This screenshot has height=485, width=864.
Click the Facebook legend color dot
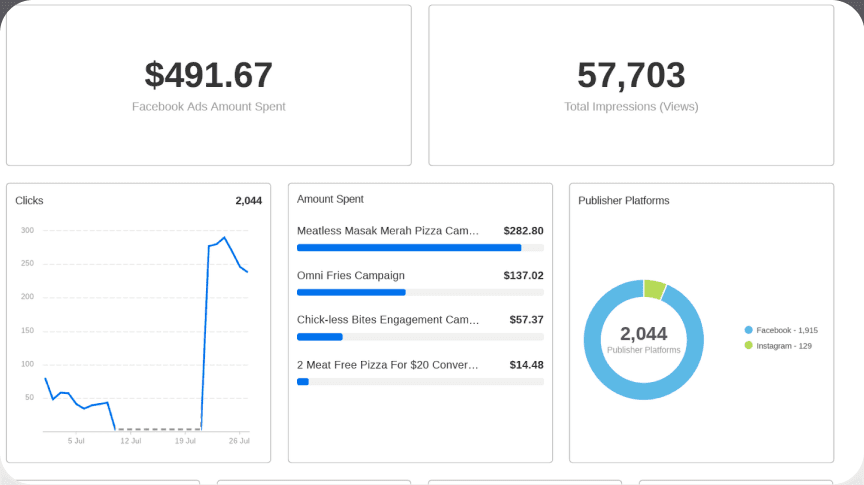coord(748,330)
